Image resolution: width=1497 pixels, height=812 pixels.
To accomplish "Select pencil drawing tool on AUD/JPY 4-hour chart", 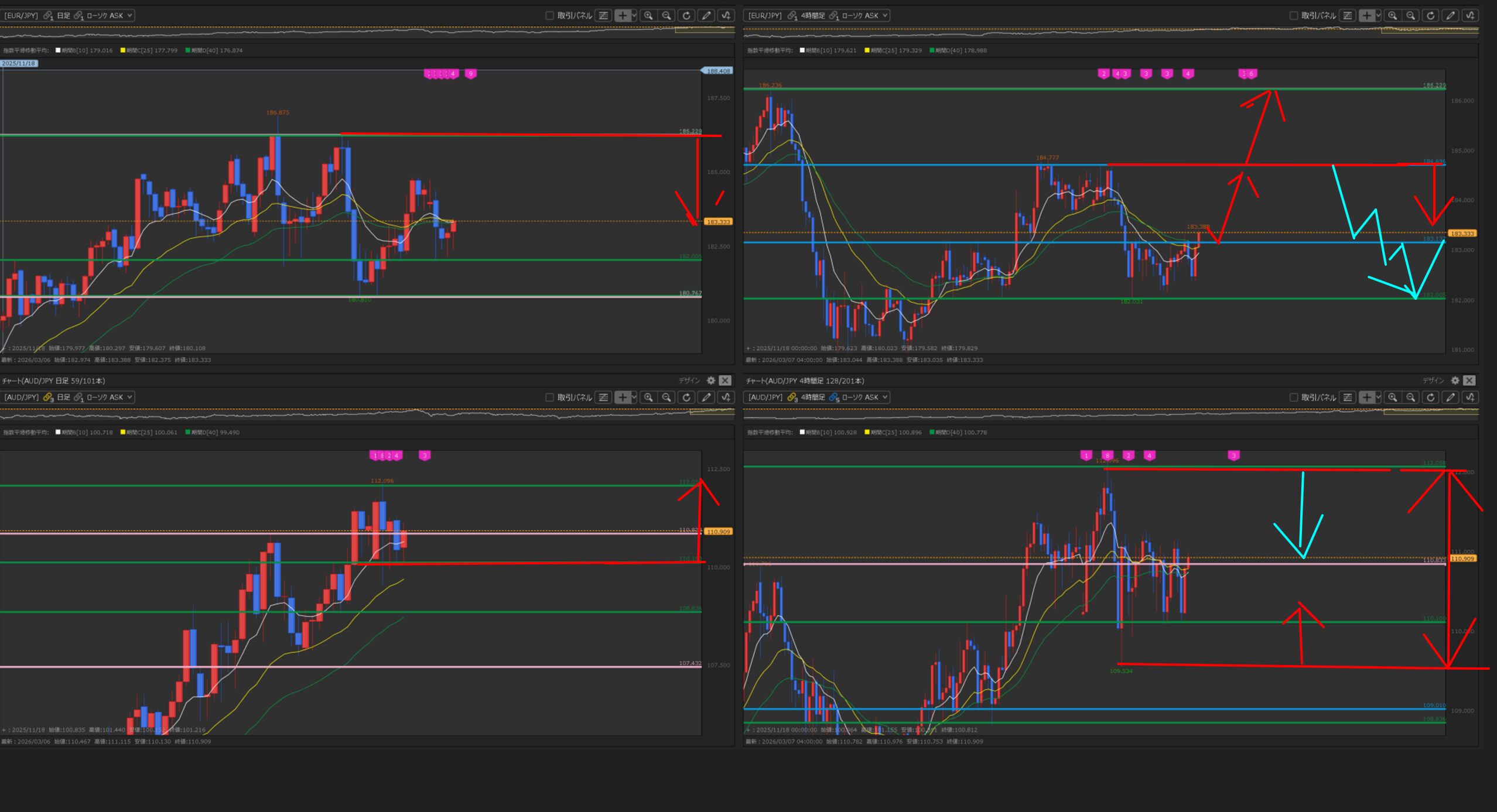I will click(x=1451, y=398).
